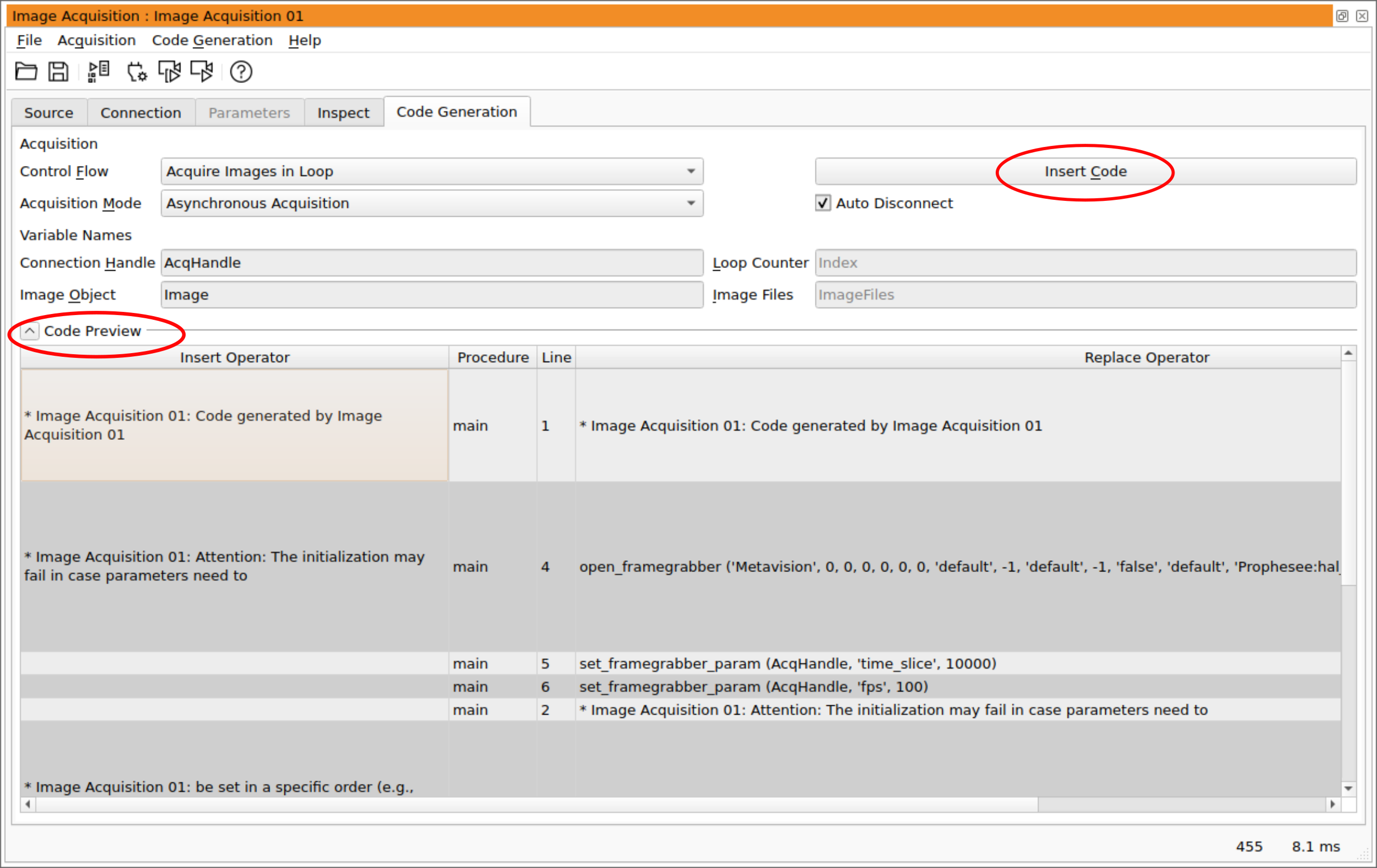Click the connect plug-with-gear icon
Viewport: 1377px width, 868px height.
coord(136,71)
